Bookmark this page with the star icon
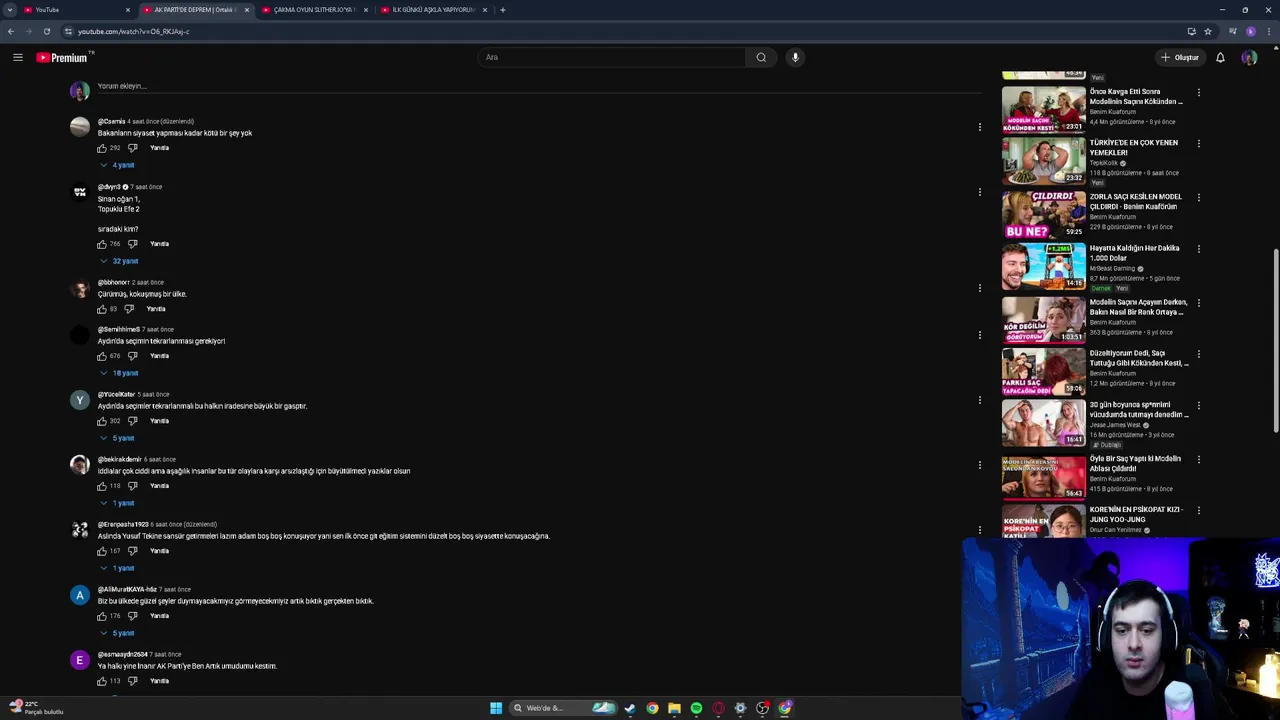The width and height of the screenshot is (1280, 720). pos(1208,31)
